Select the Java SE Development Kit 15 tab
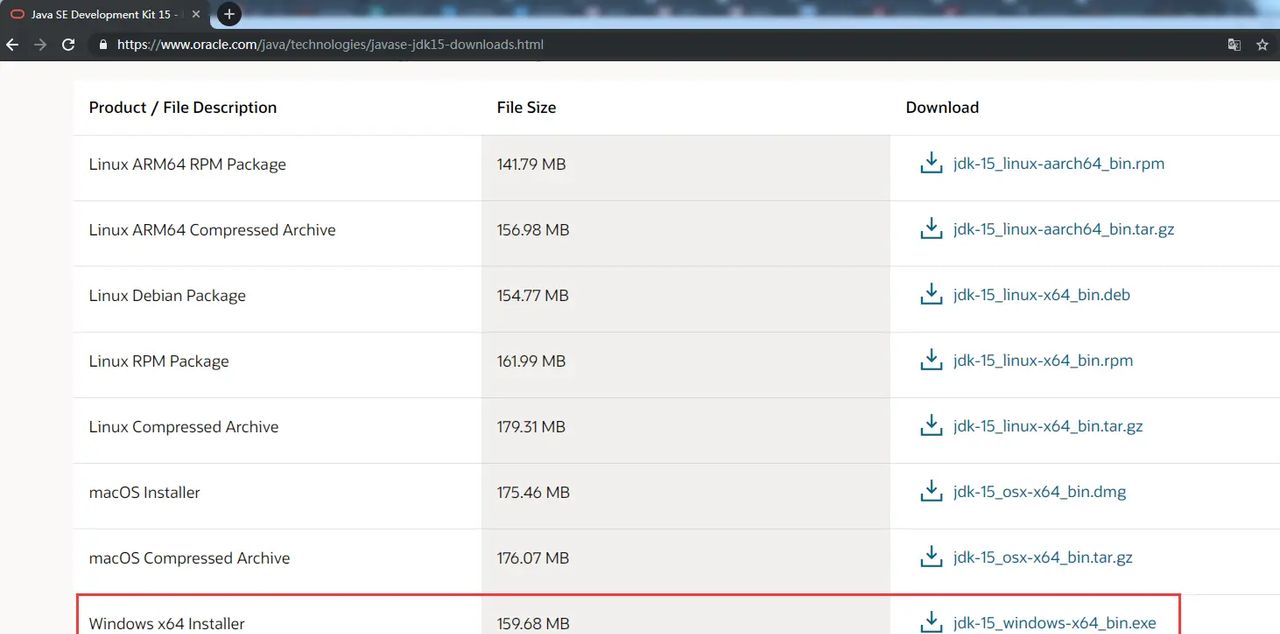The image size is (1280, 634). pyautogui.click(x=107, y=15)
